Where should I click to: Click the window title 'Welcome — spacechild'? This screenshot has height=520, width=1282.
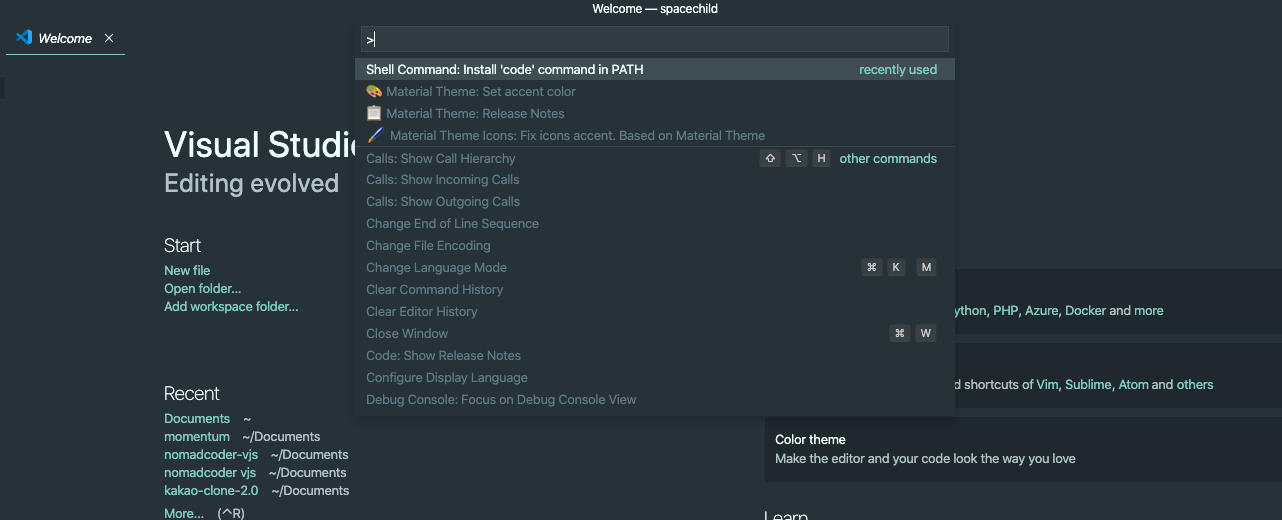(655, 9)
